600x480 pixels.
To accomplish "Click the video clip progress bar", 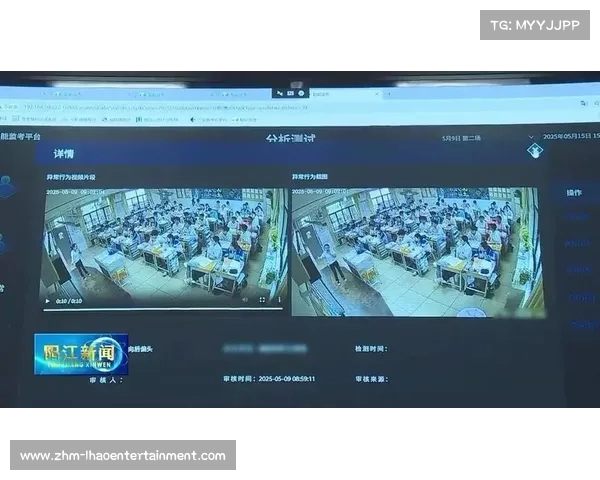I will click(163, 309).
